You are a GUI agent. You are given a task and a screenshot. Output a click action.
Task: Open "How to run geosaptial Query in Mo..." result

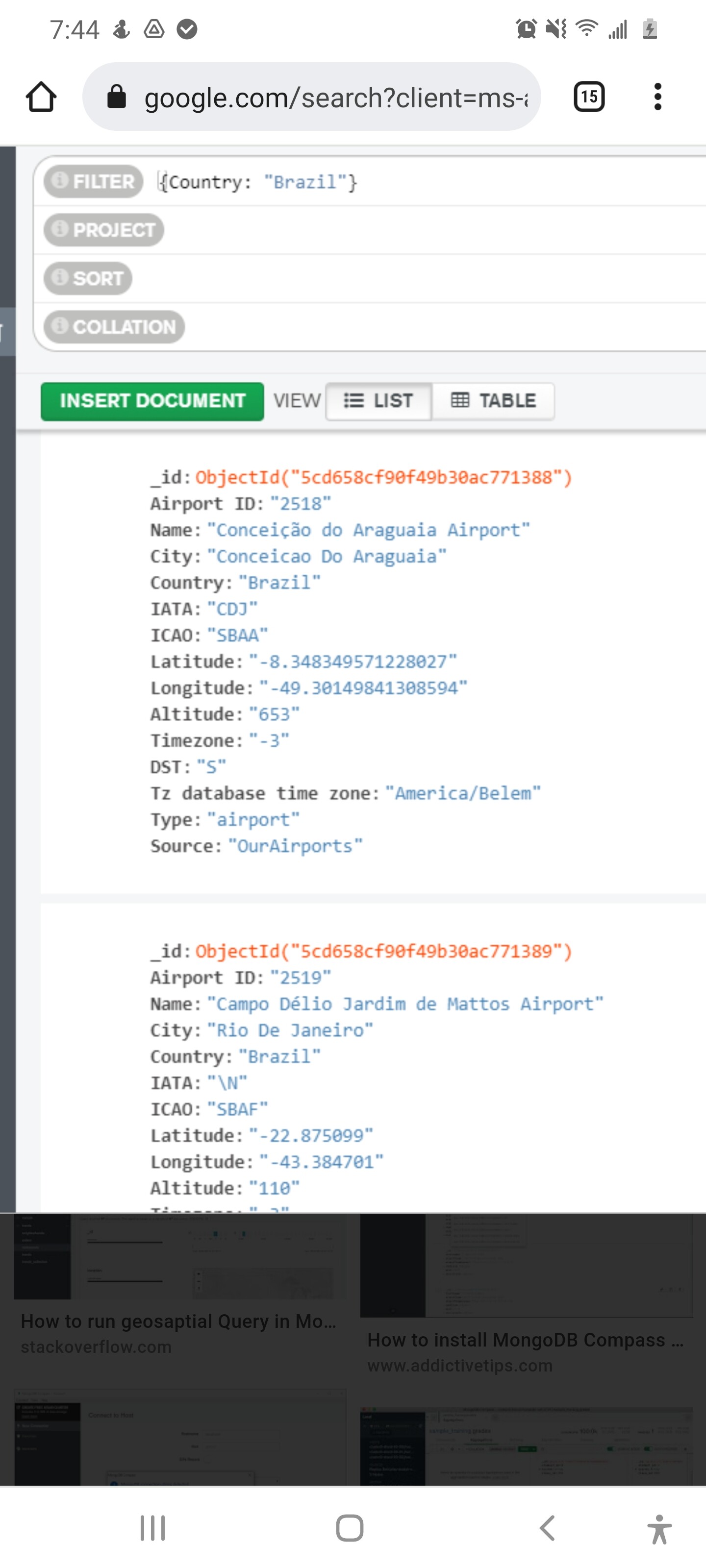point(178,1322)
